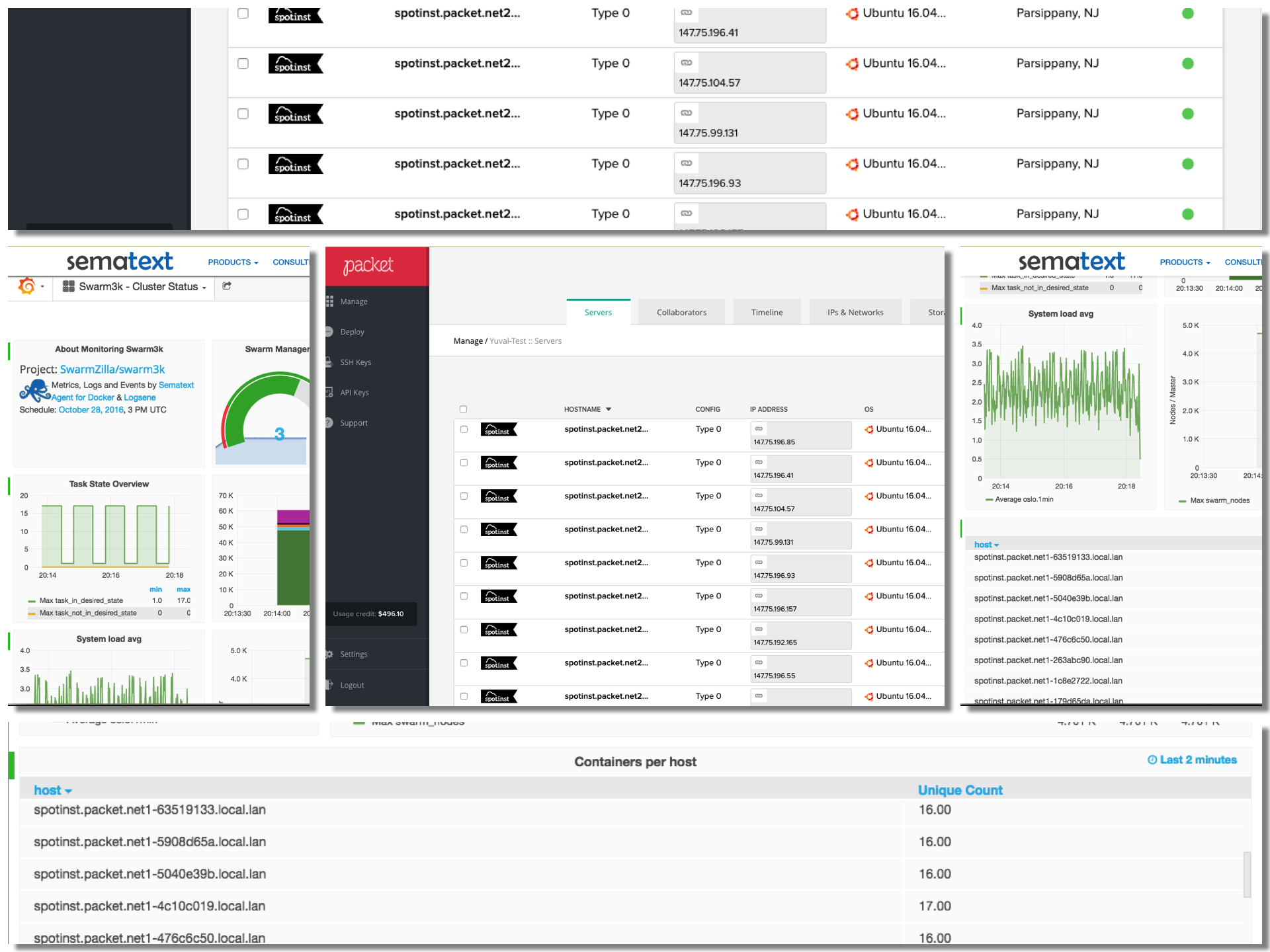Open the SwarmZilla/swarm3k project link
Viewport: 1270px width, 952px height.
[x=112, y=370]
